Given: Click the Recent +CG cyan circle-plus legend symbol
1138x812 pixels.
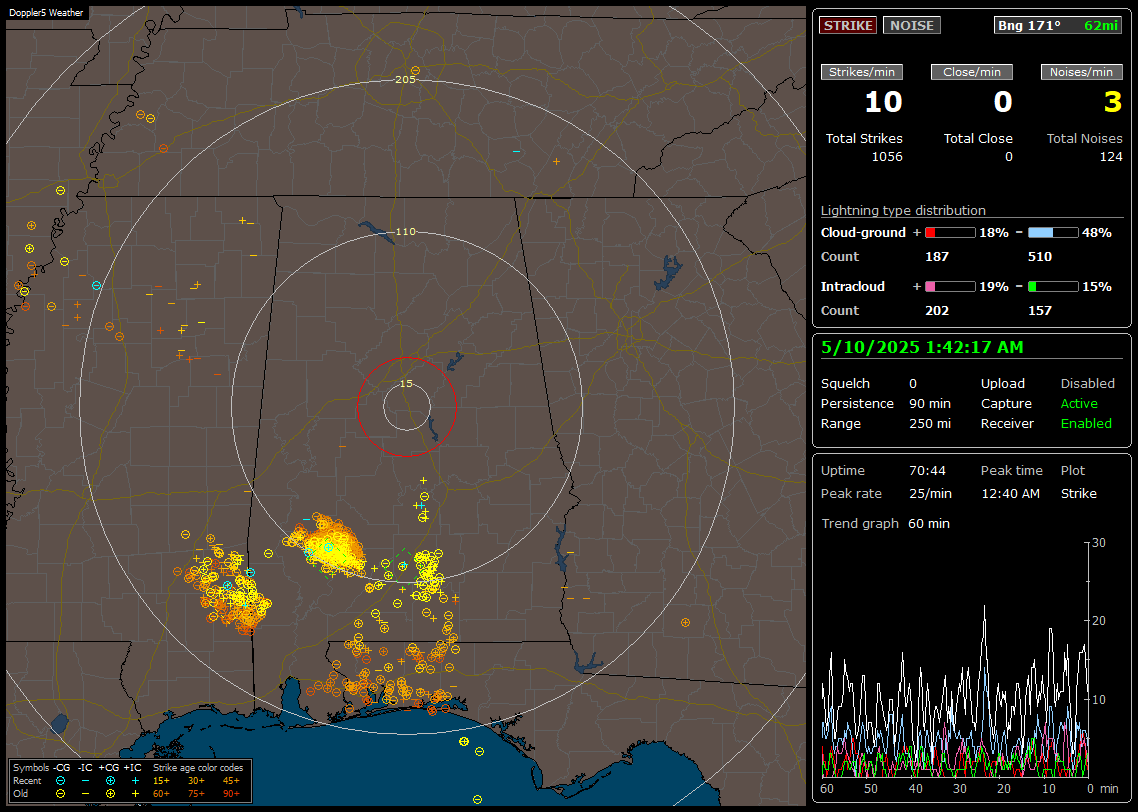Looking at the screenshot, I should 110,781.
